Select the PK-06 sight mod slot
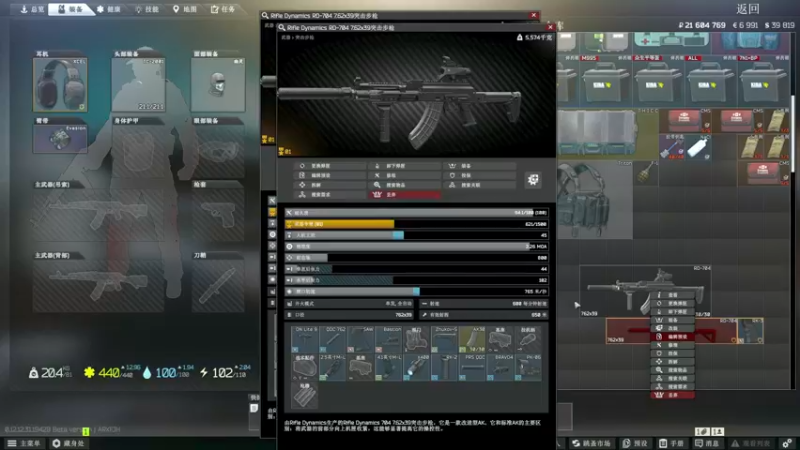The height and width of the screenshot is (450, 800). (x=528, y=368)
